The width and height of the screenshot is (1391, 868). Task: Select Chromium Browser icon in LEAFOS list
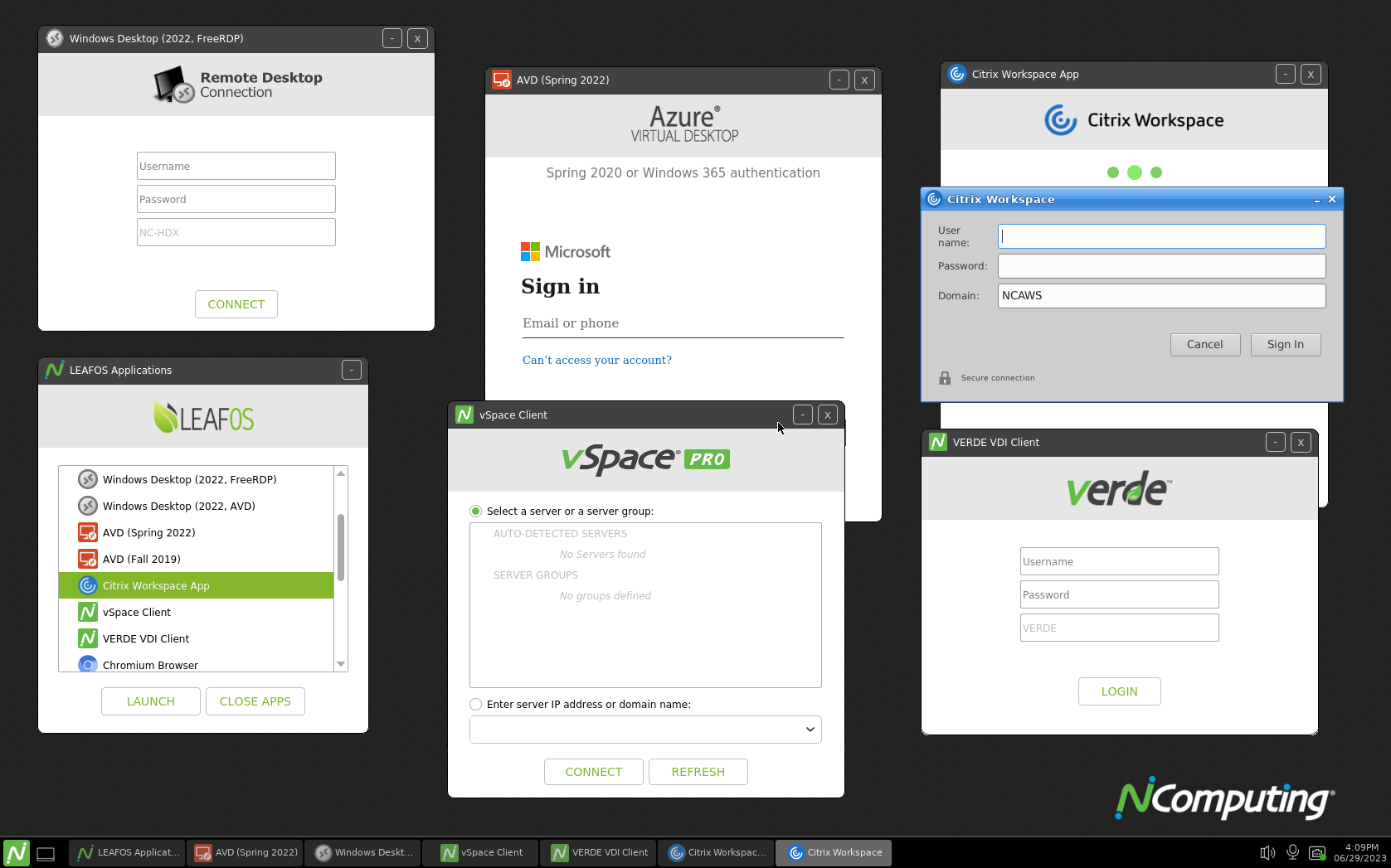(x=88, y=664)
